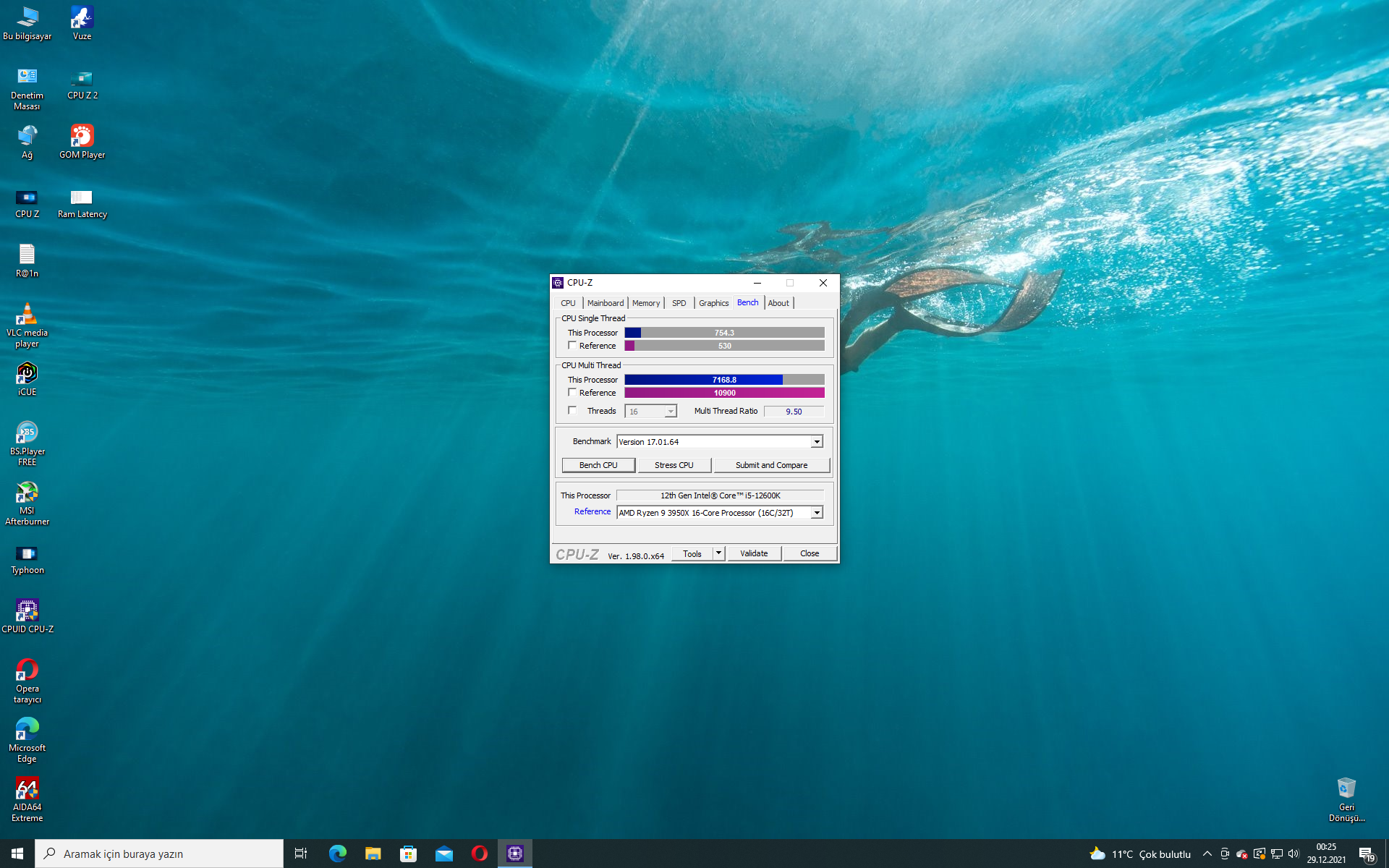Select the Typhoon desktop icon
The height and width of the screenshot is (868, 1389).
pyautogui.click(x=27, y=558)
